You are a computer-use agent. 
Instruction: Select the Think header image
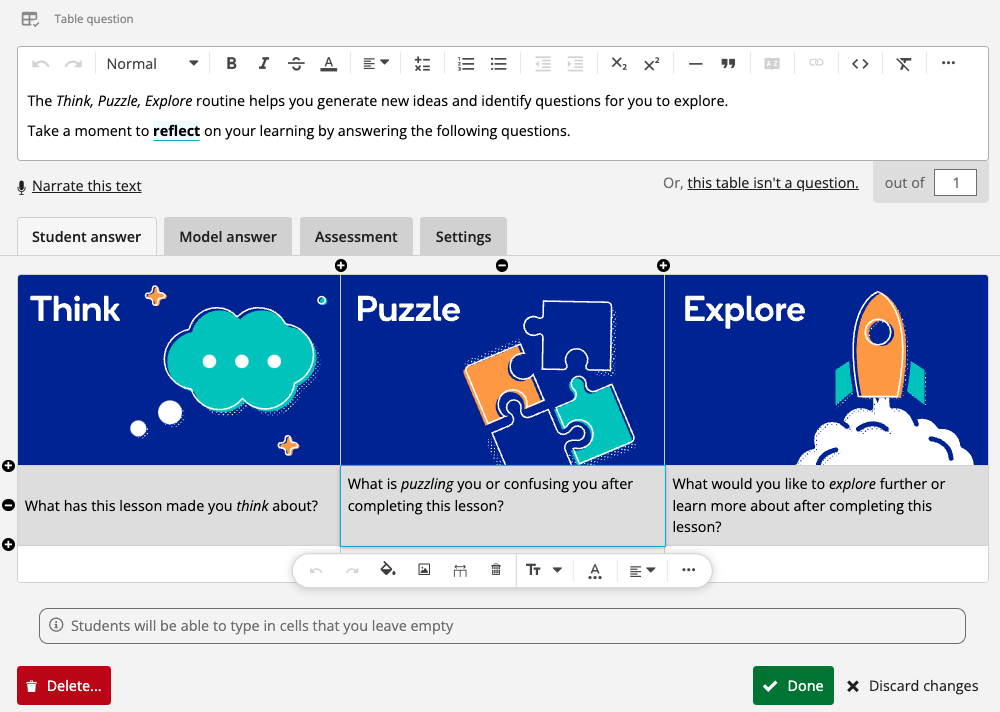(179, 370)
